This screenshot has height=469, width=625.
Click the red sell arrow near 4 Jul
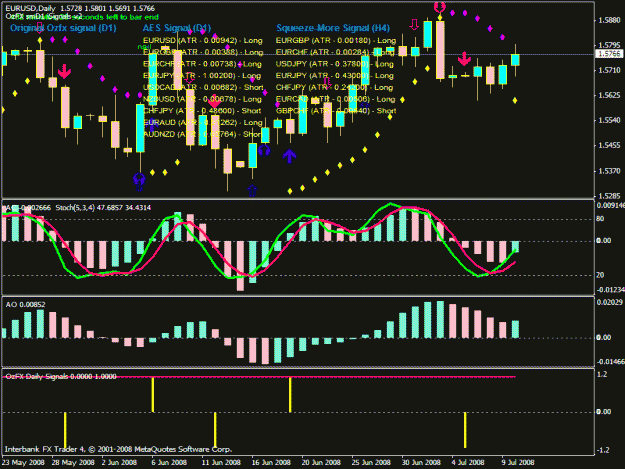[x=464, y=59]
